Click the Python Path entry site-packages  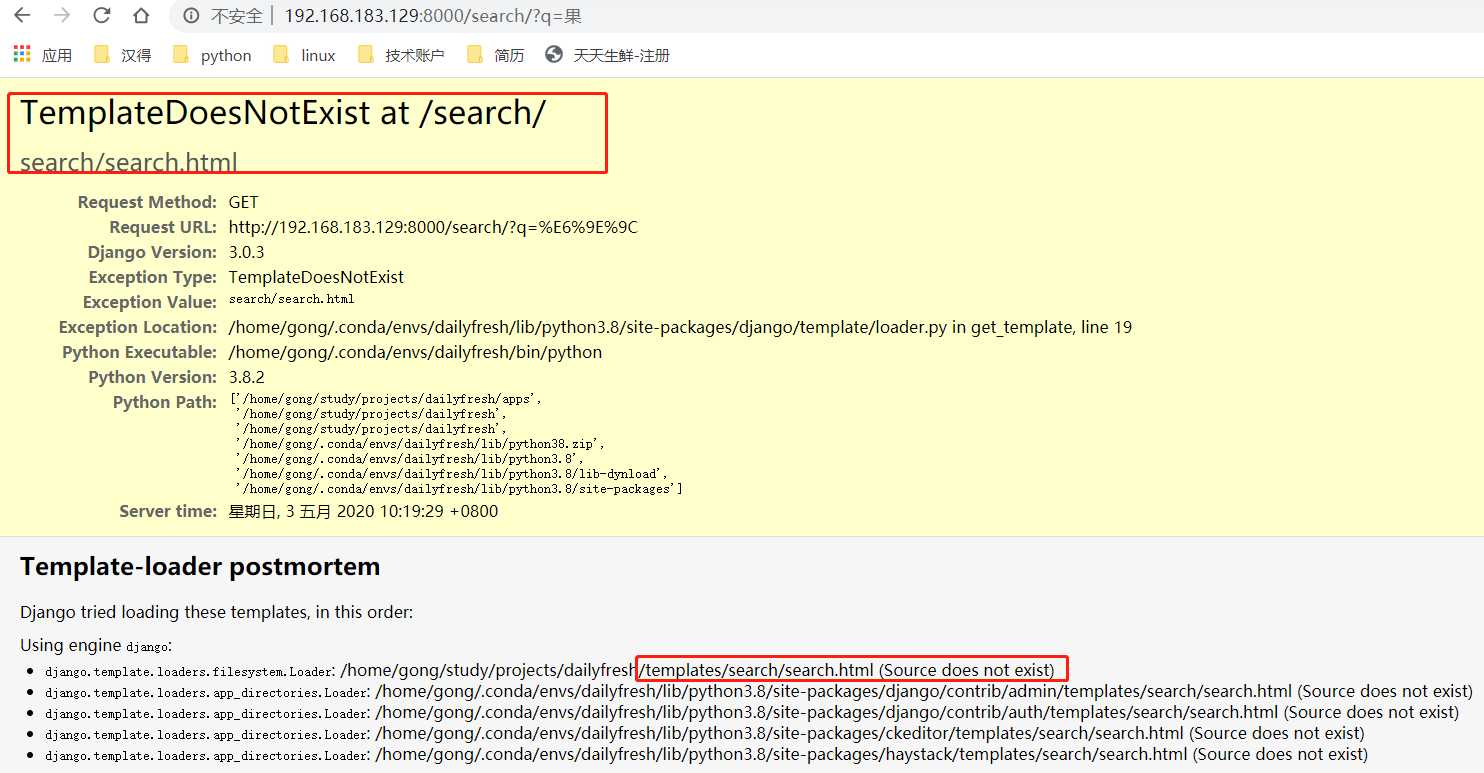tap(459, 488)
